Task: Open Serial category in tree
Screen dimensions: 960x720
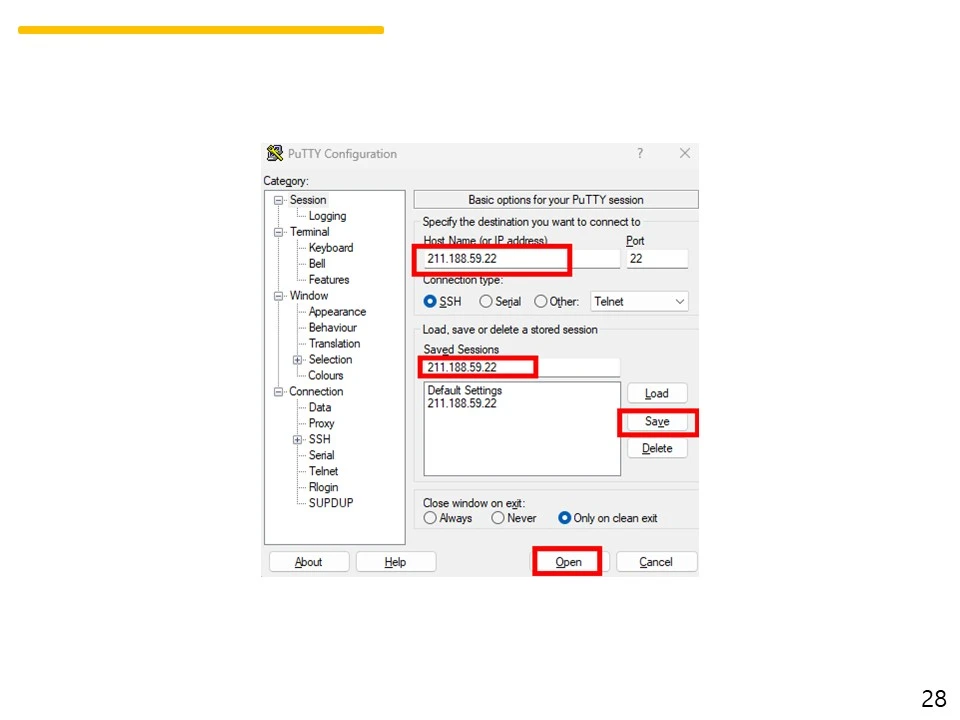Action: click(x=321, y=455)
